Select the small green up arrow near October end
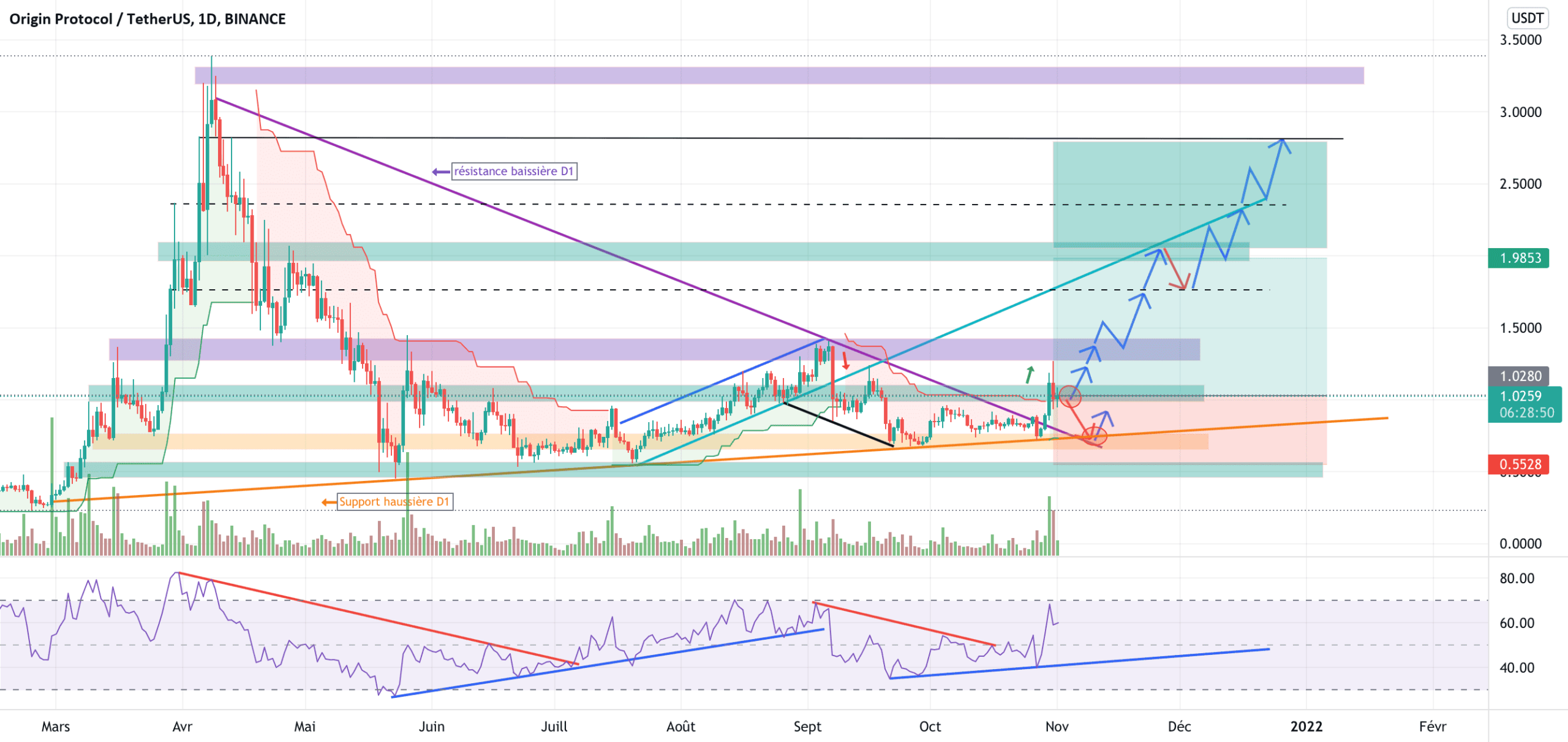 (1030, 374)
